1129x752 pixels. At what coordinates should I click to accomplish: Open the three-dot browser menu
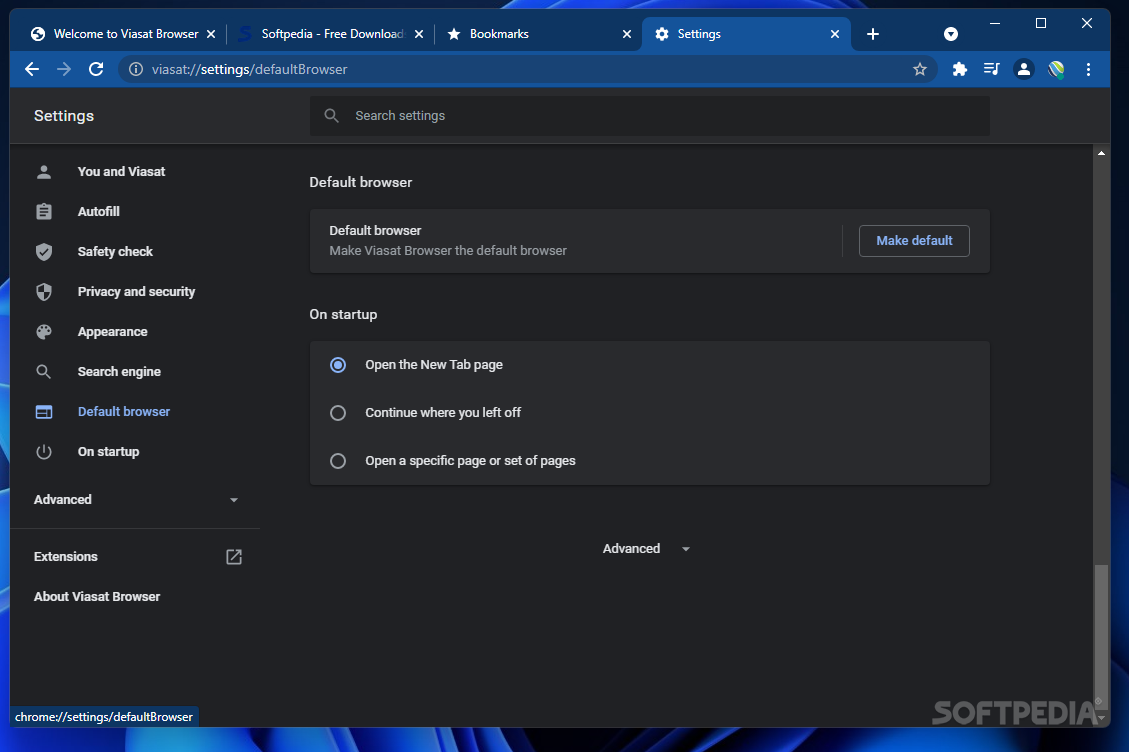click(x=1088, y=69)
